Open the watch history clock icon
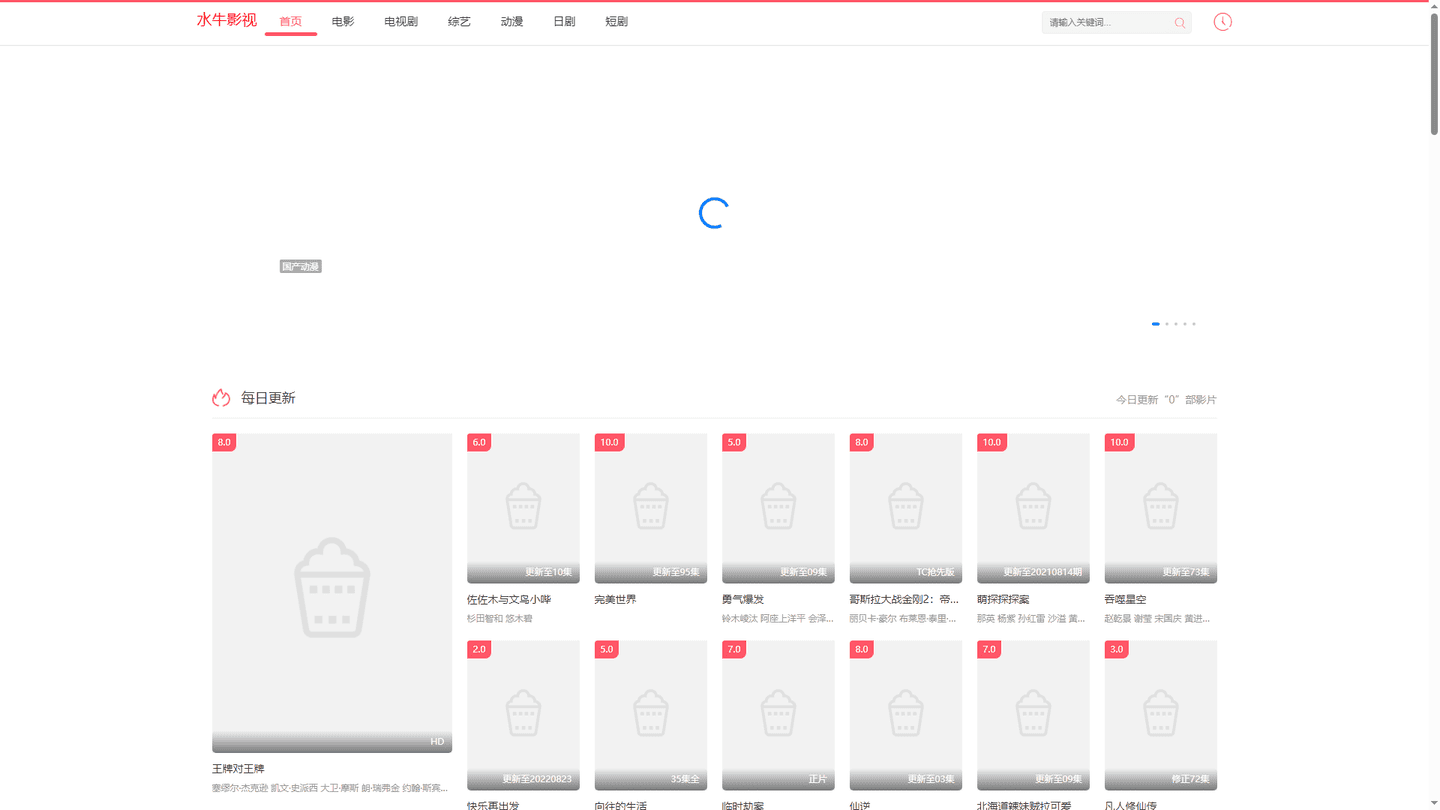 coord(1222,22)
